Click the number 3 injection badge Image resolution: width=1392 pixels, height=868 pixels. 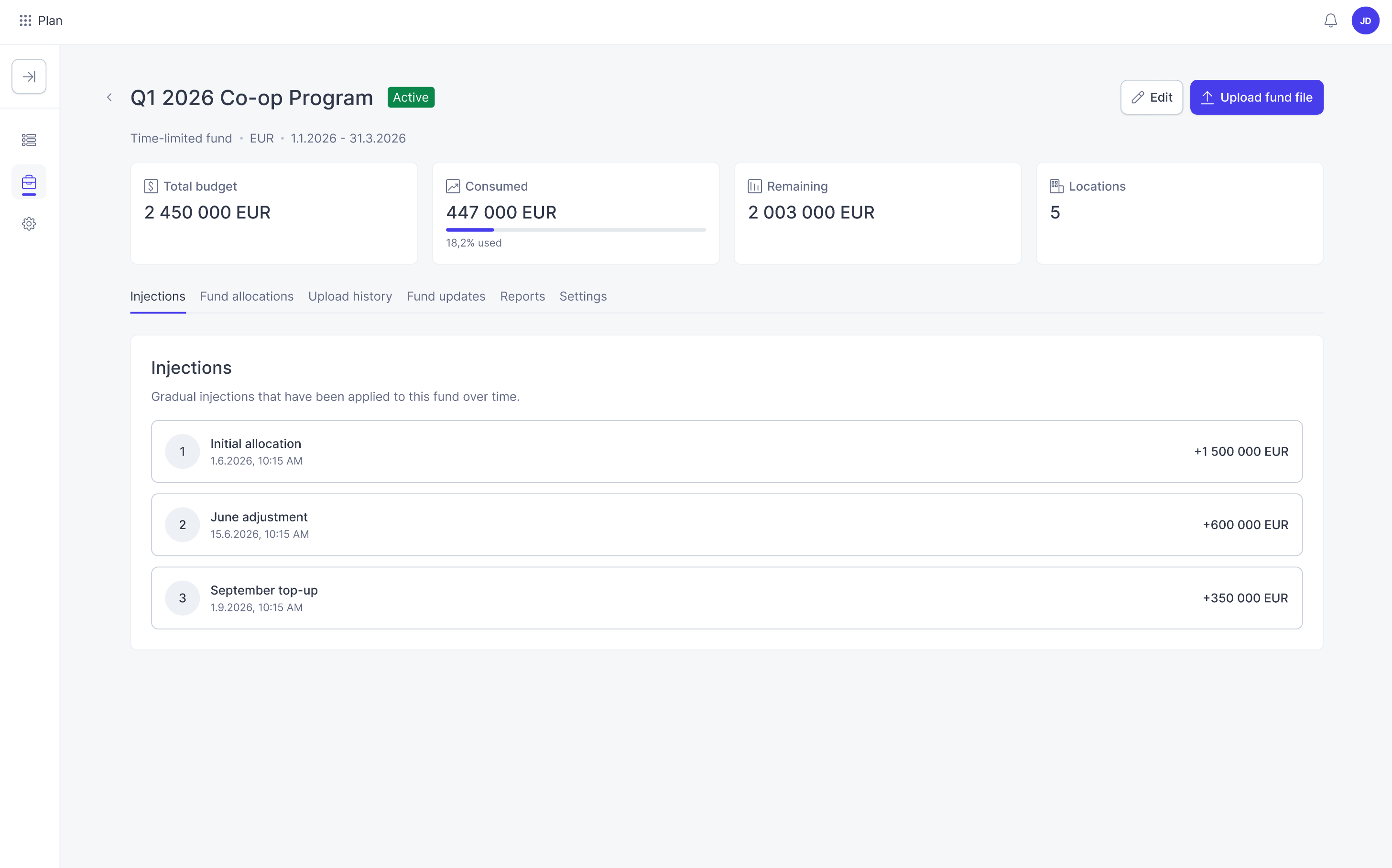click(x=183, y=598)
